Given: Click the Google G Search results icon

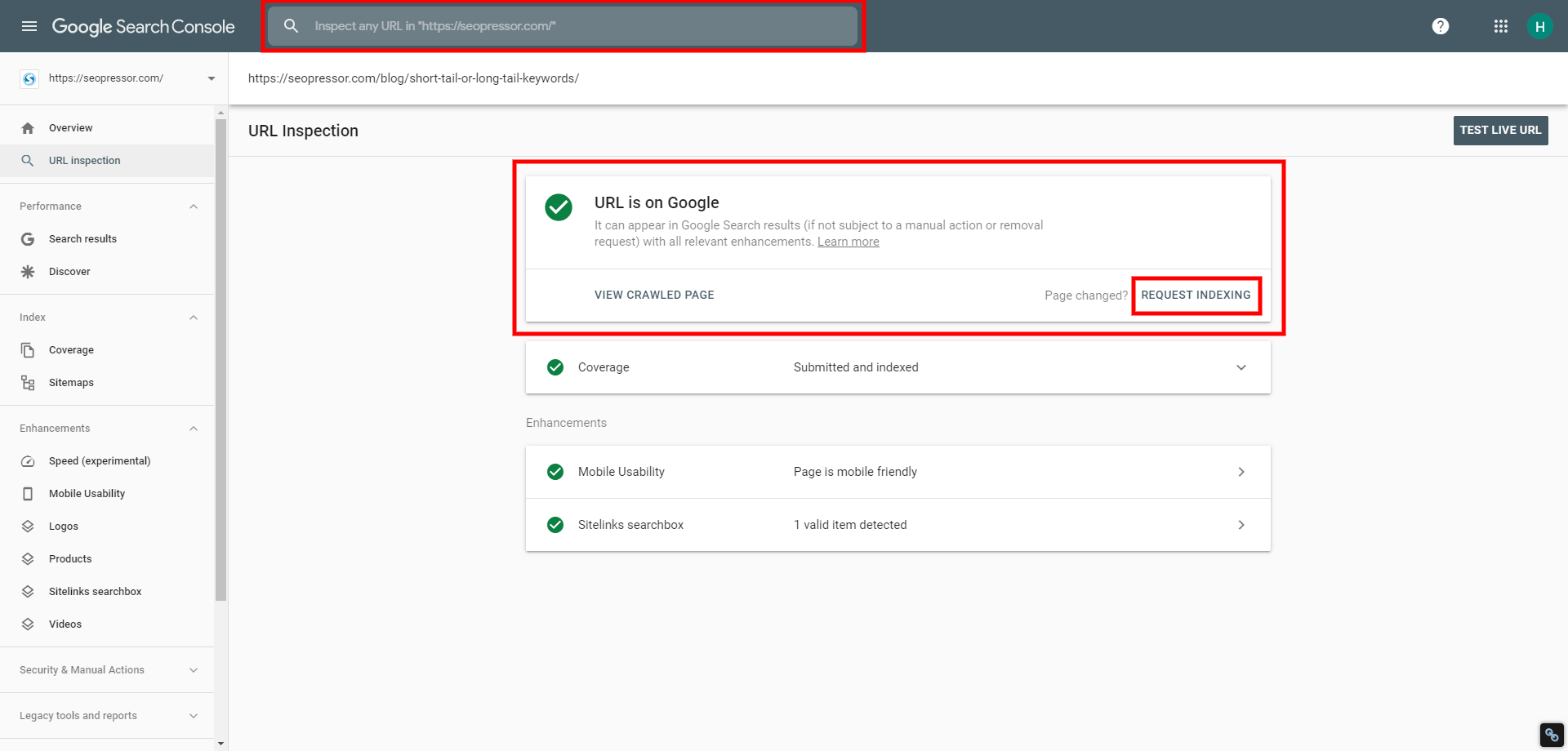Looking at the screenshot, I should tap(28, 239).
